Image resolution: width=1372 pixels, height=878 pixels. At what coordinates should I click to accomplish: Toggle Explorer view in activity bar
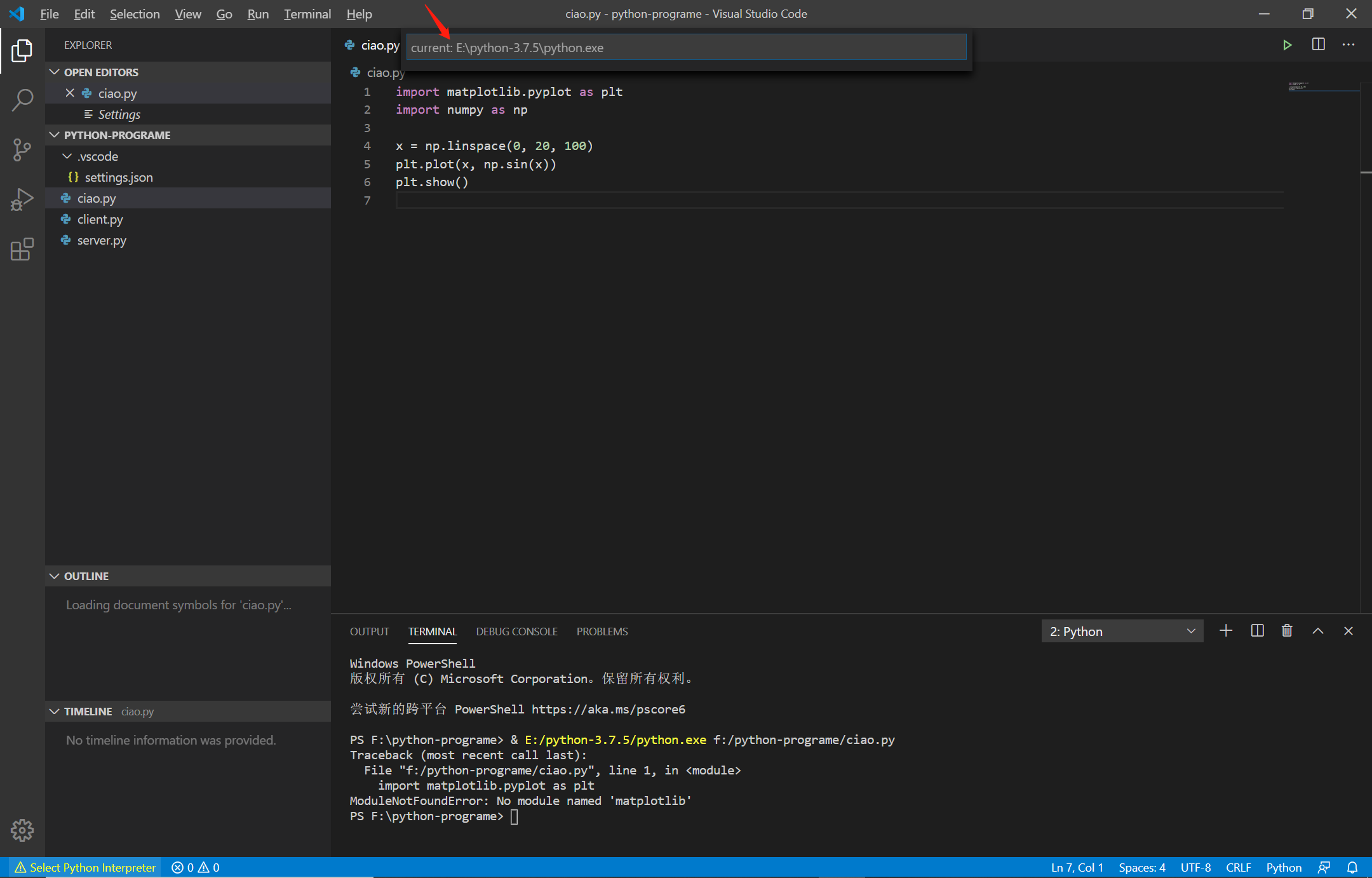tap(22, 51)
